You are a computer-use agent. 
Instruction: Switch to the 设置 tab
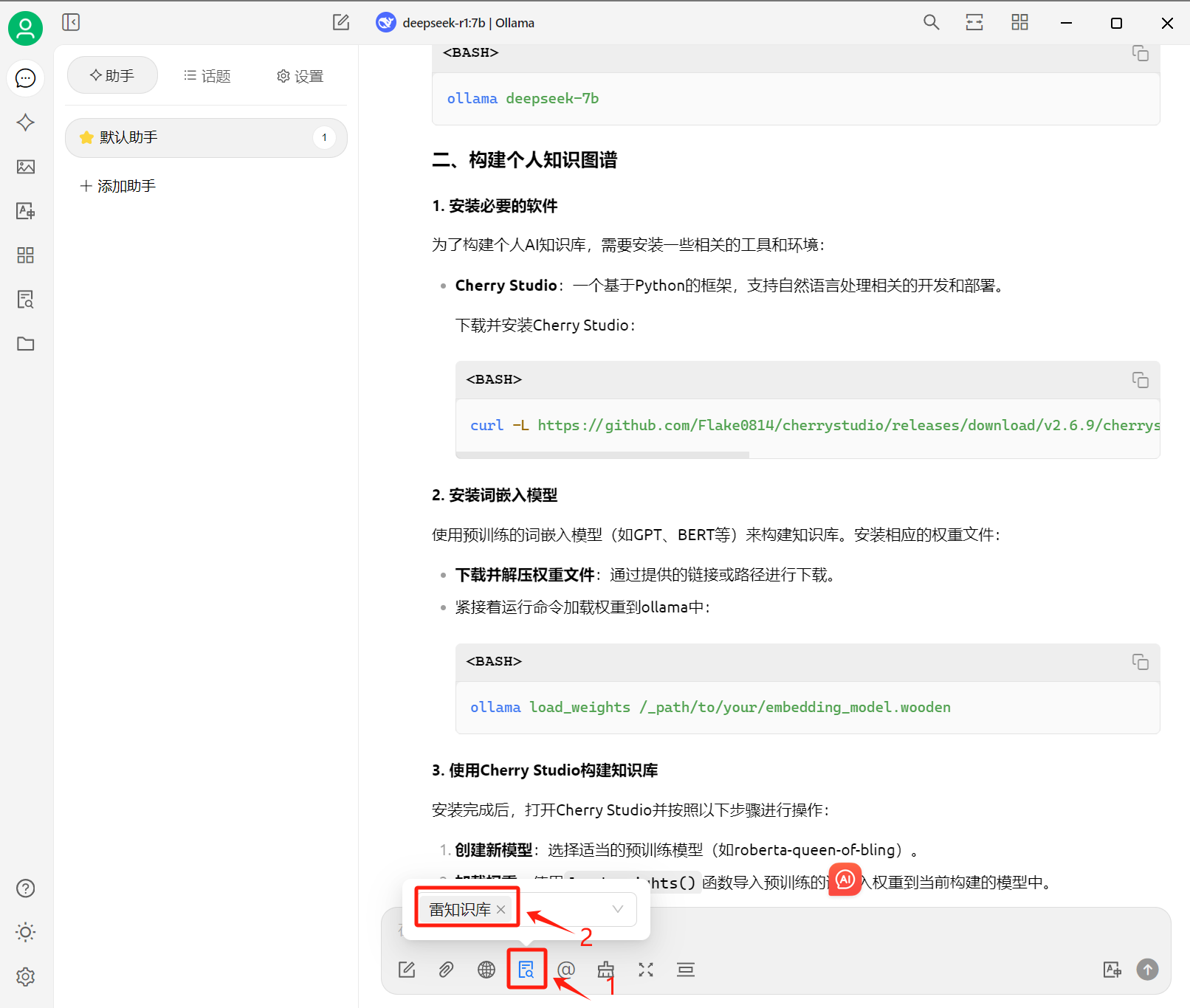click(300, 76)
